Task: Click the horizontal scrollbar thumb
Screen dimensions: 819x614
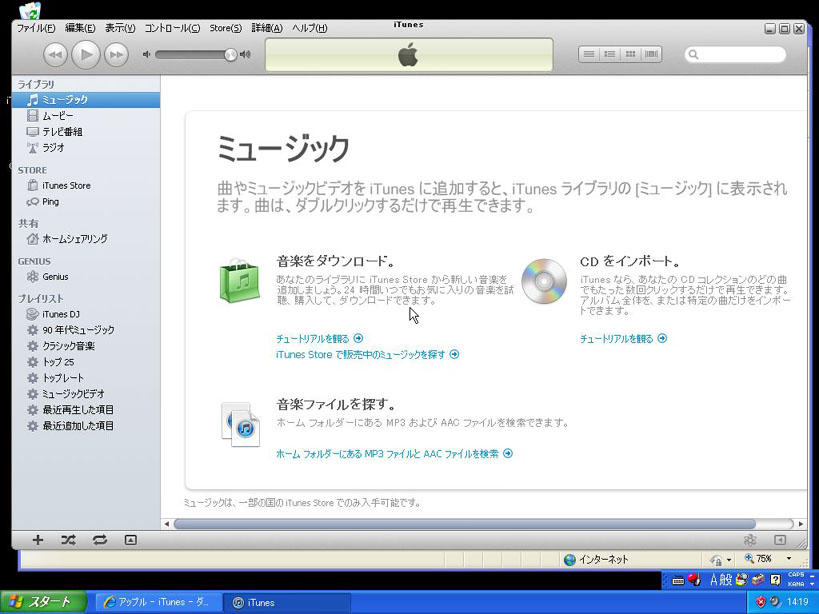Action: [464, 524]
